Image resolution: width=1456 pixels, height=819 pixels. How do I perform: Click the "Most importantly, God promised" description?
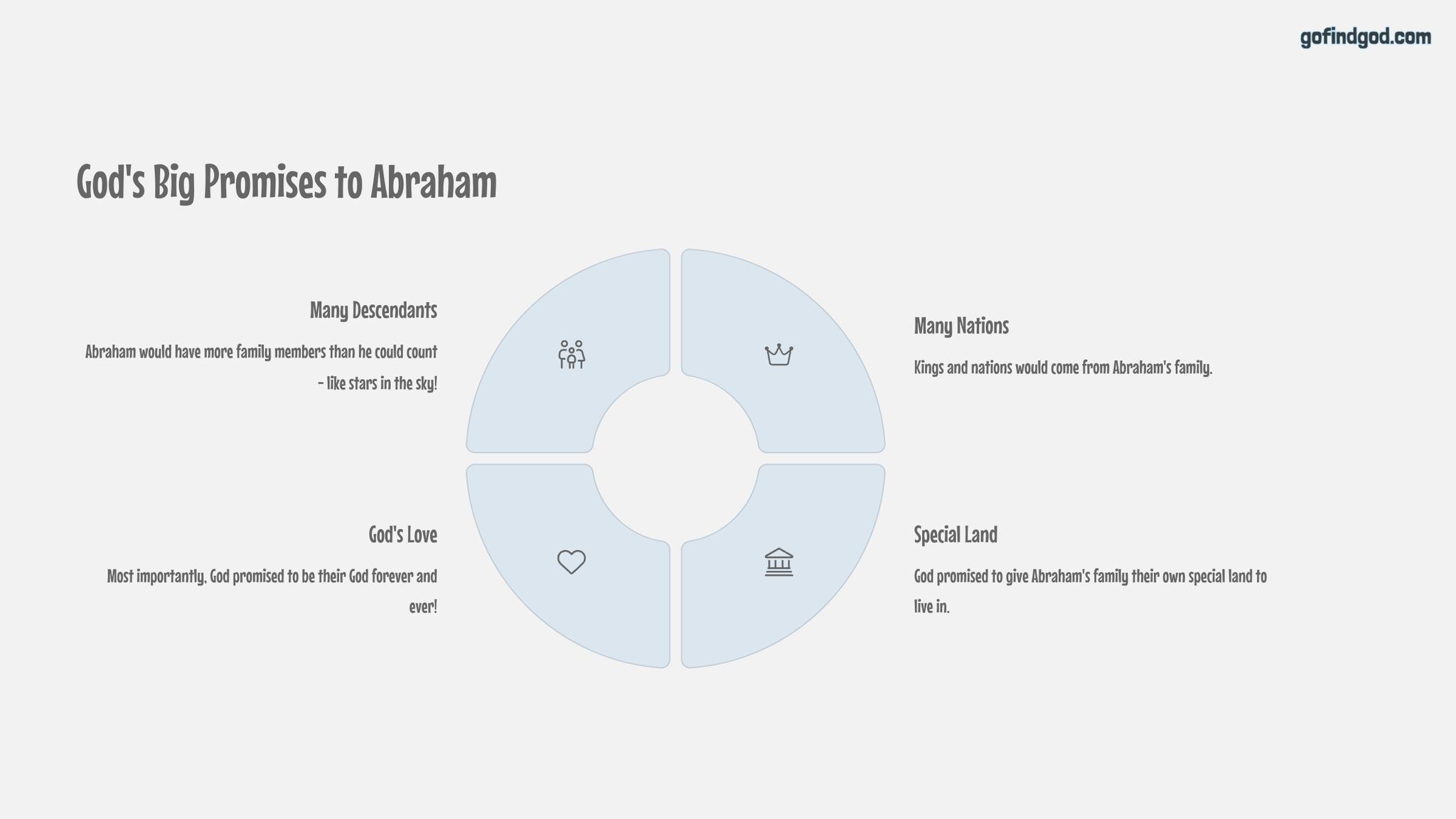point(272,576)
